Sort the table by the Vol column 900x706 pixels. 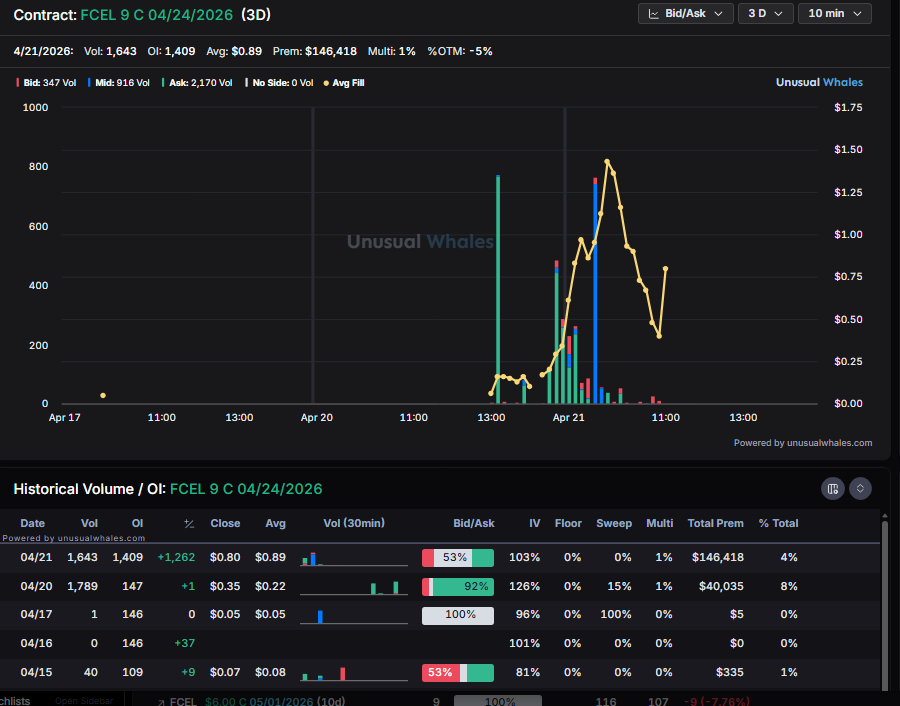[89, 523]
